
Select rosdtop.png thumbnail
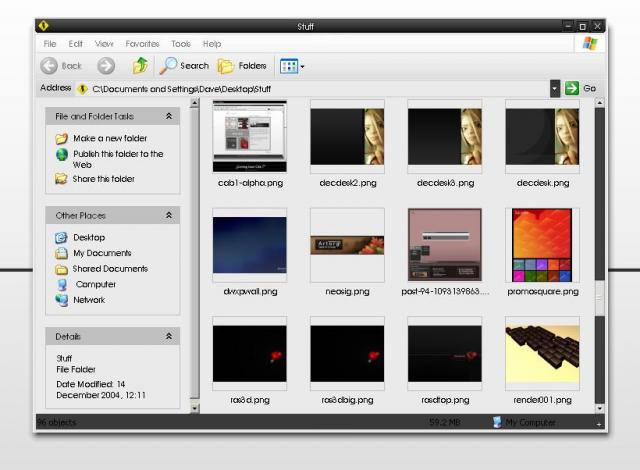click(445, 353)
